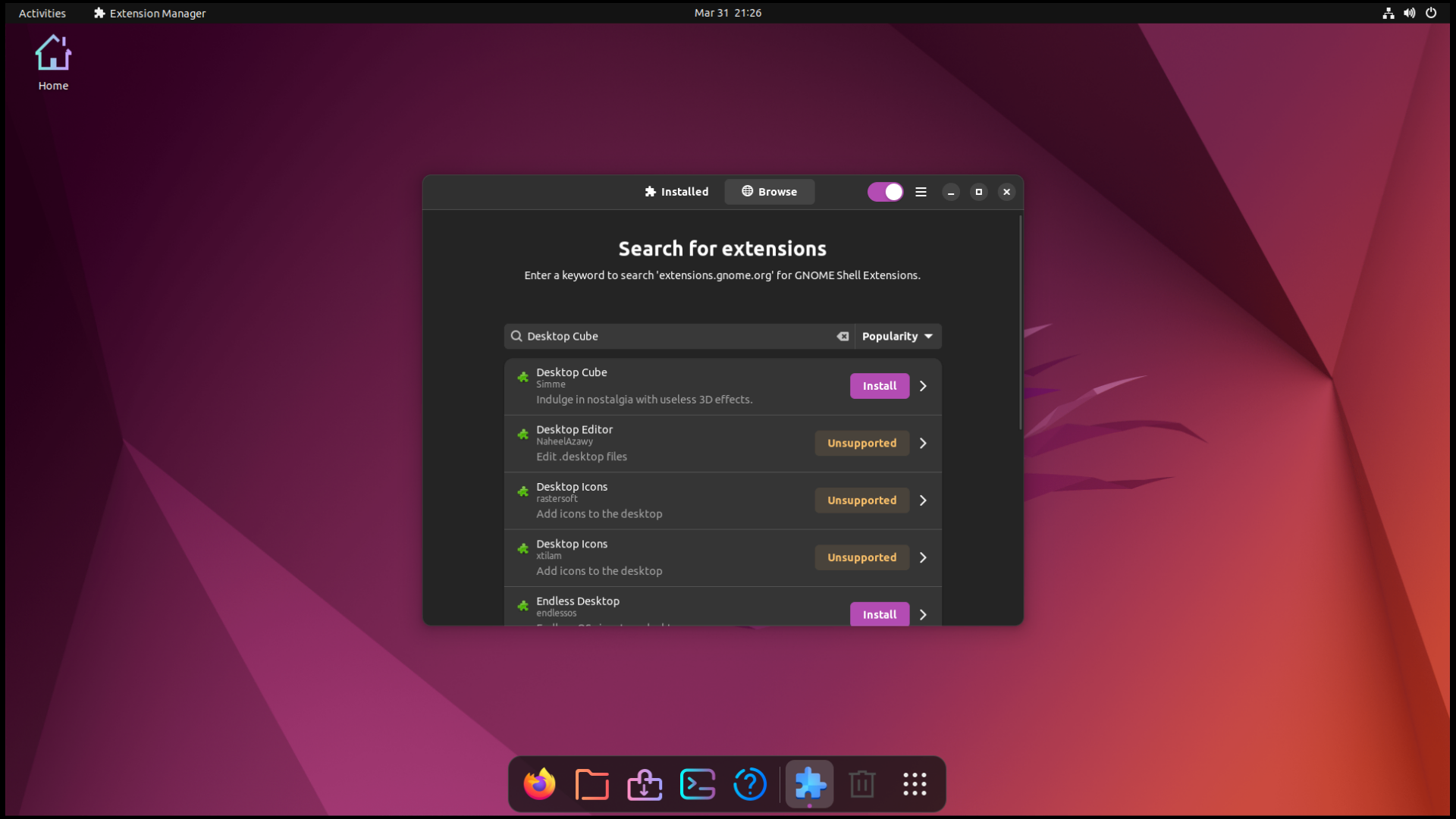Minimize the Extension Manager window

tap(951, 192)
